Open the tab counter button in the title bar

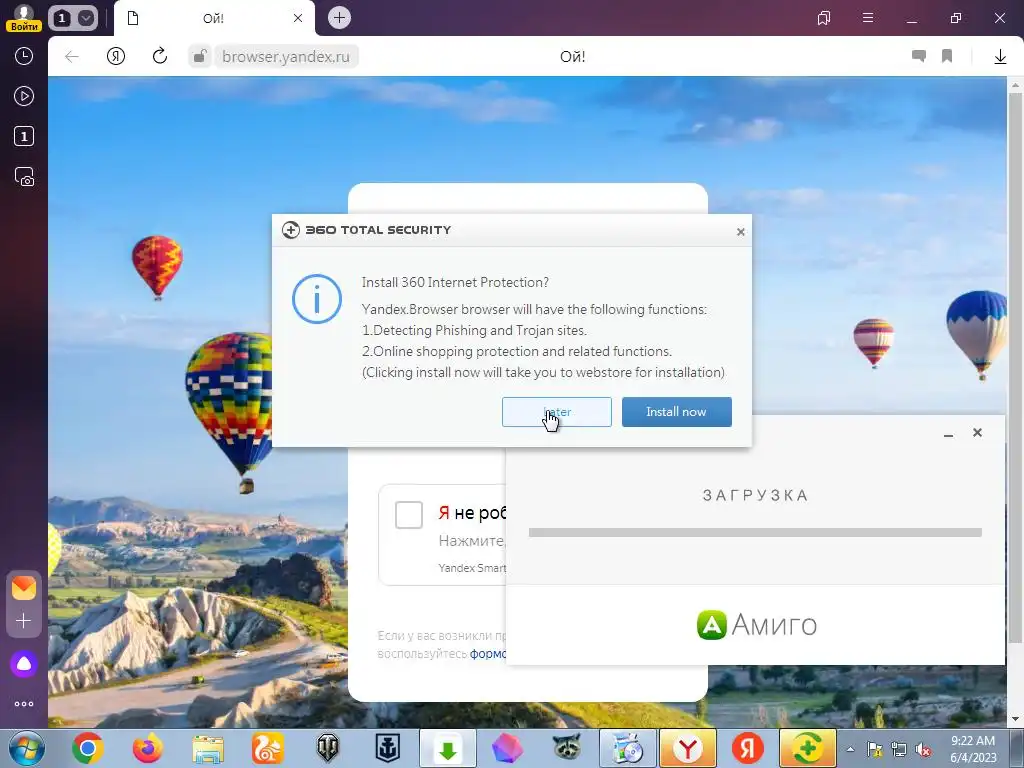(61, 18)
